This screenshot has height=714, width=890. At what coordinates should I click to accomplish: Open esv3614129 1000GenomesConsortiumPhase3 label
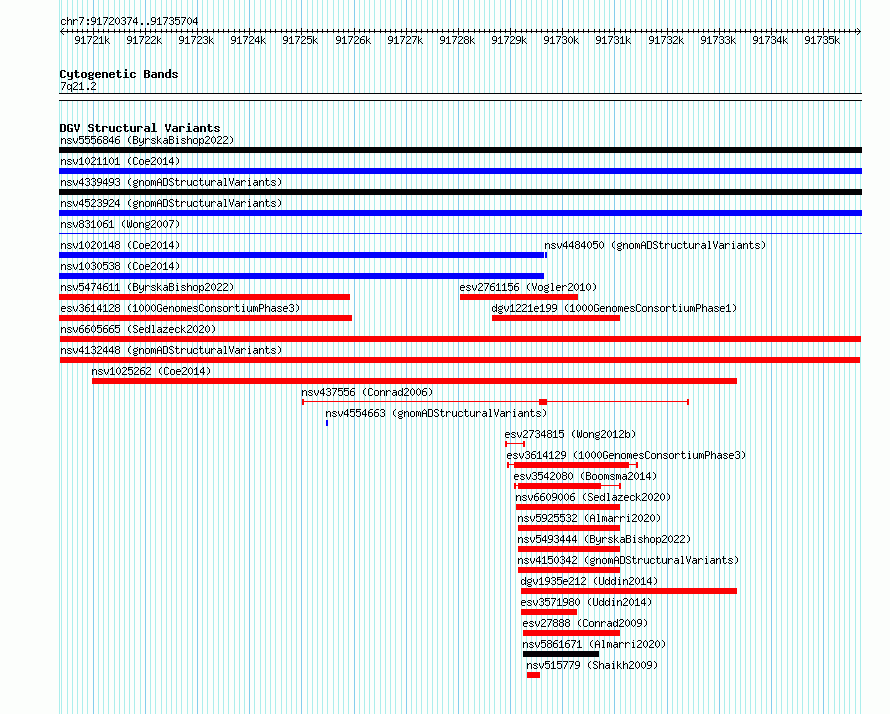626,455
